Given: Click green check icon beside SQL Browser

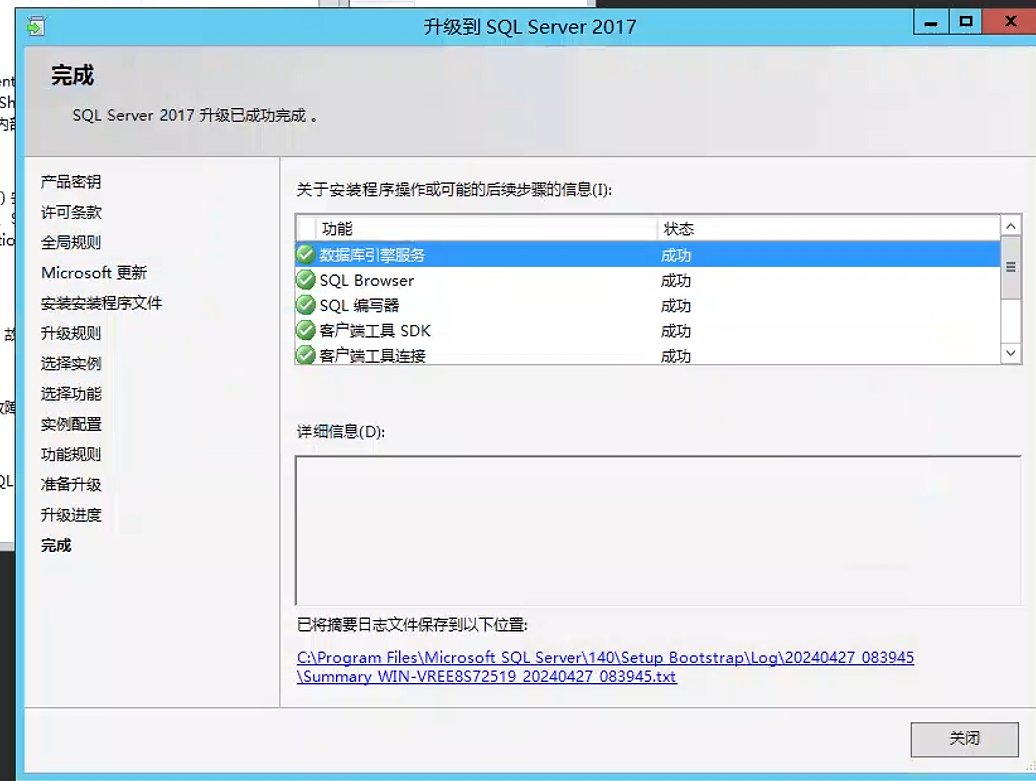Looking at the screenshot, I should point(305,279).
